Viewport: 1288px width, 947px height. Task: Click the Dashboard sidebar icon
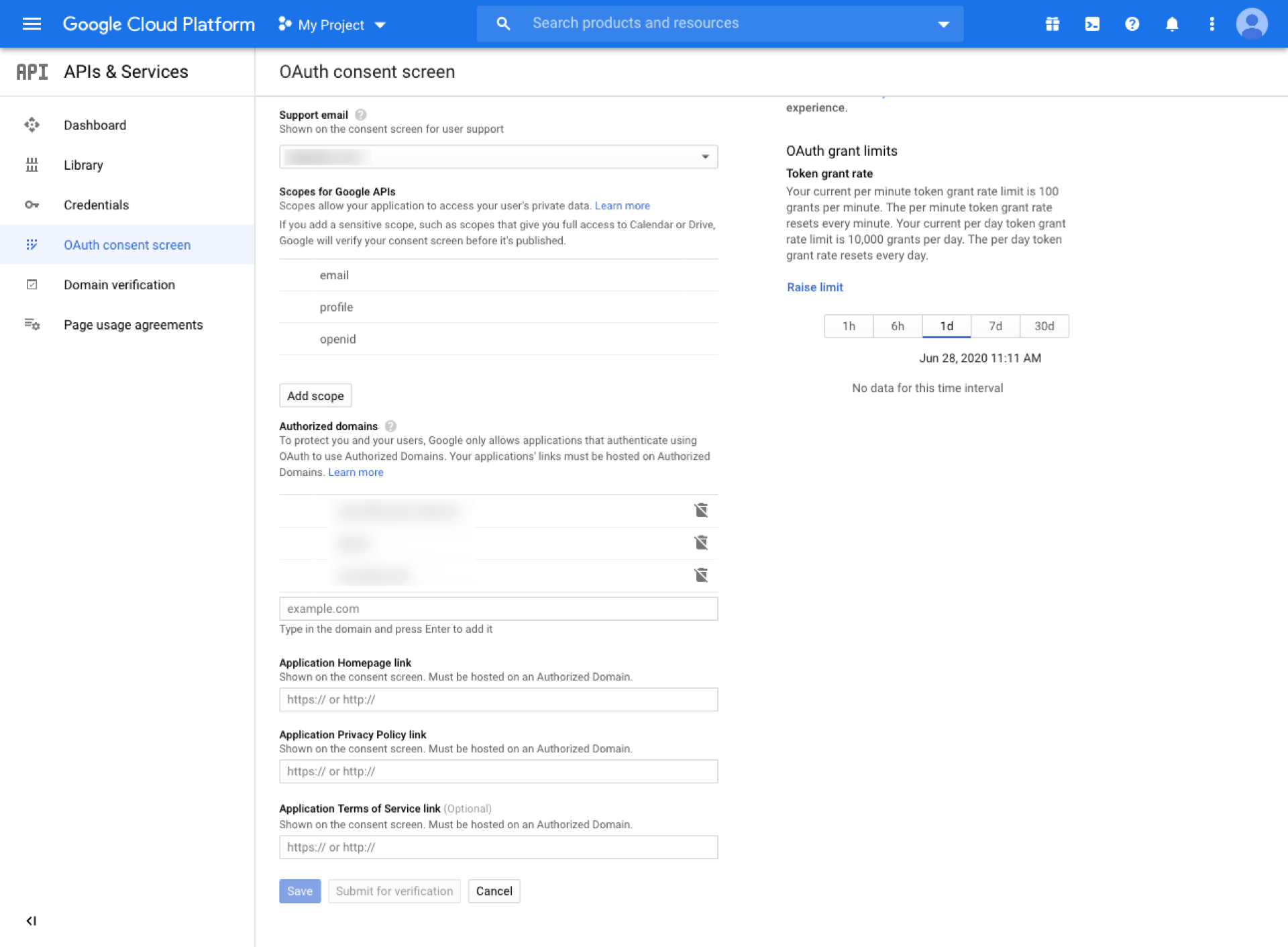tap(32, 125)
